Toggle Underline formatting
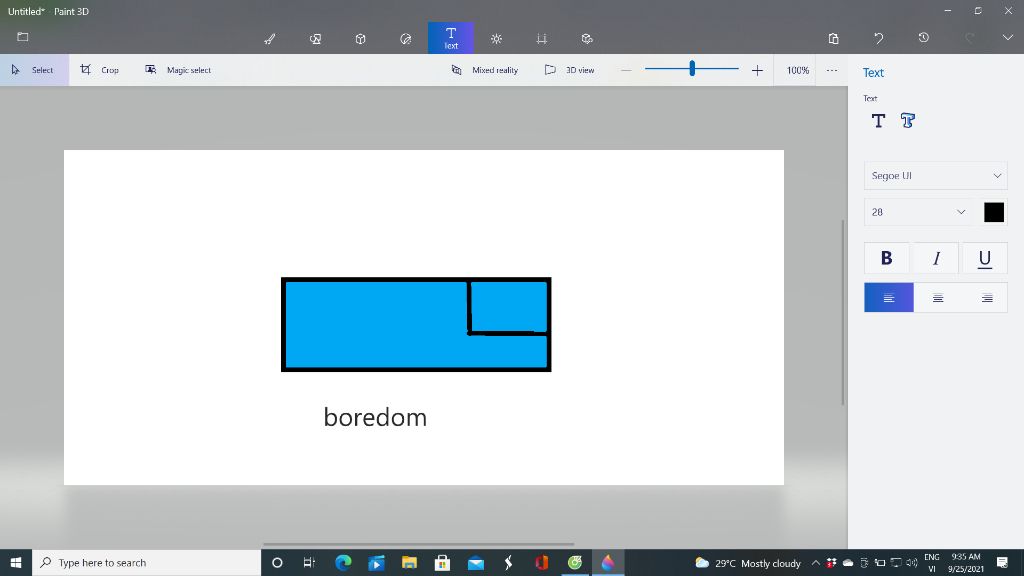The image size is (1024, 576). click(985, 258)
